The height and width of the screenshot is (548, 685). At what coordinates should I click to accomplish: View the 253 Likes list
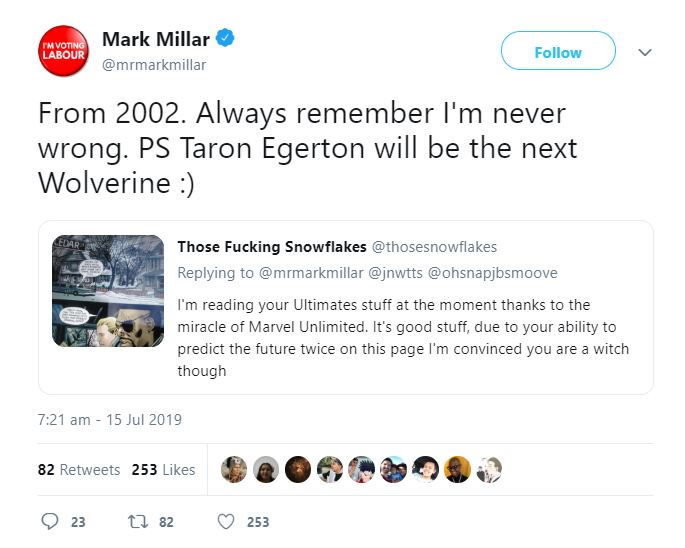[x=163, y=469]
